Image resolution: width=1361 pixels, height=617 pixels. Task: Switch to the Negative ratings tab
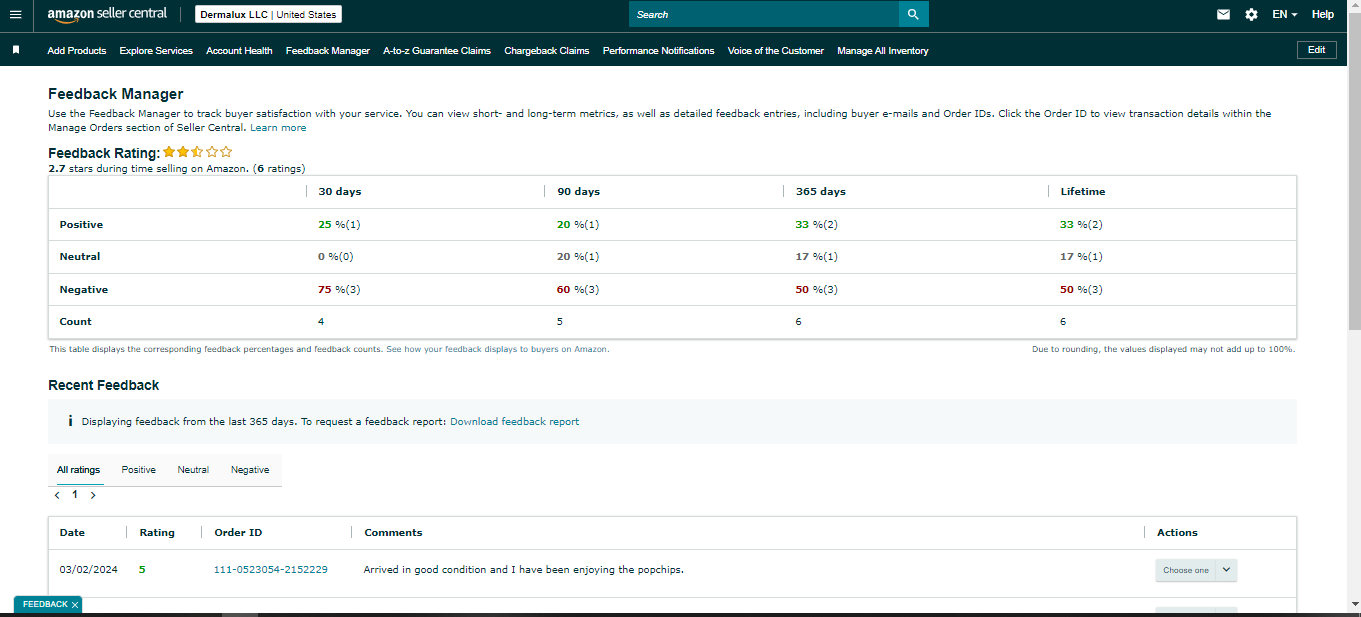coord(250,470)
